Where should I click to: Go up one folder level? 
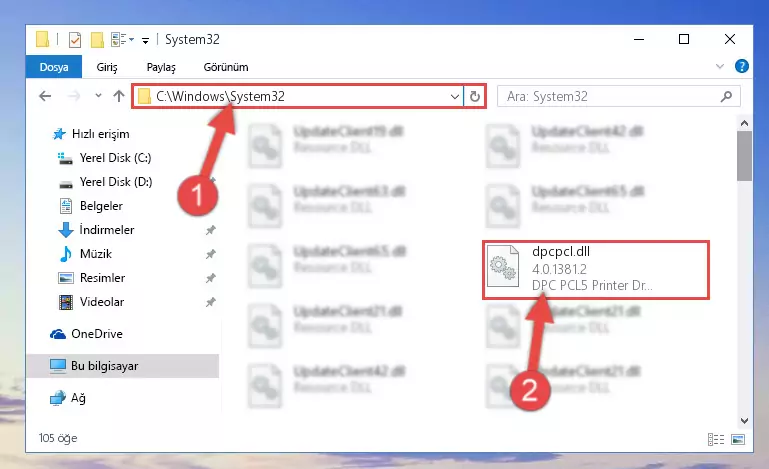(119, 96)
